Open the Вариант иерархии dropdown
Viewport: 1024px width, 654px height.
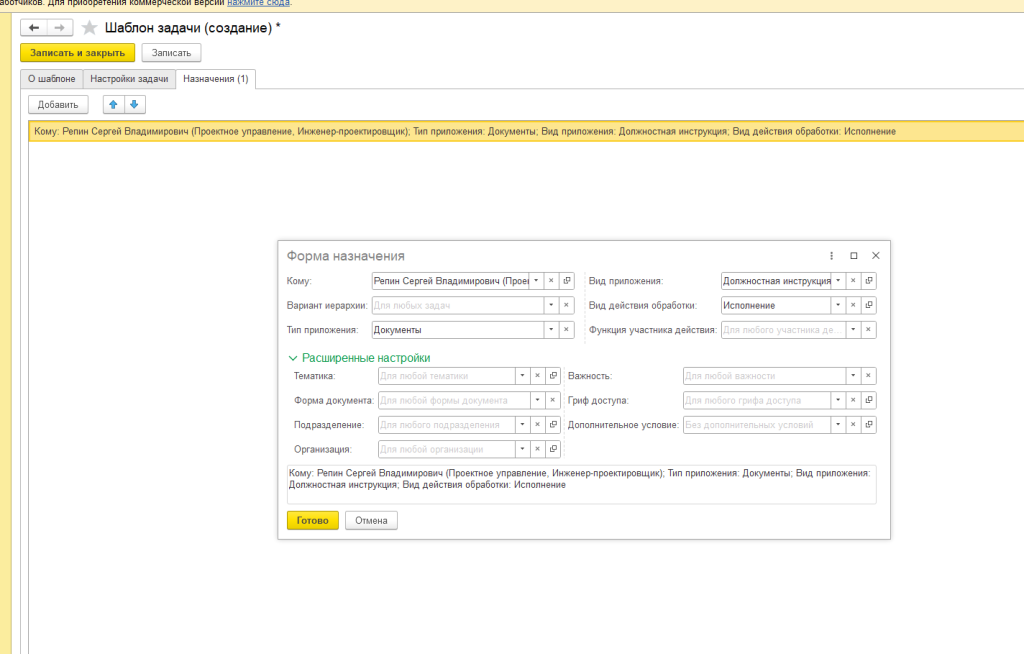click(551, 305)
